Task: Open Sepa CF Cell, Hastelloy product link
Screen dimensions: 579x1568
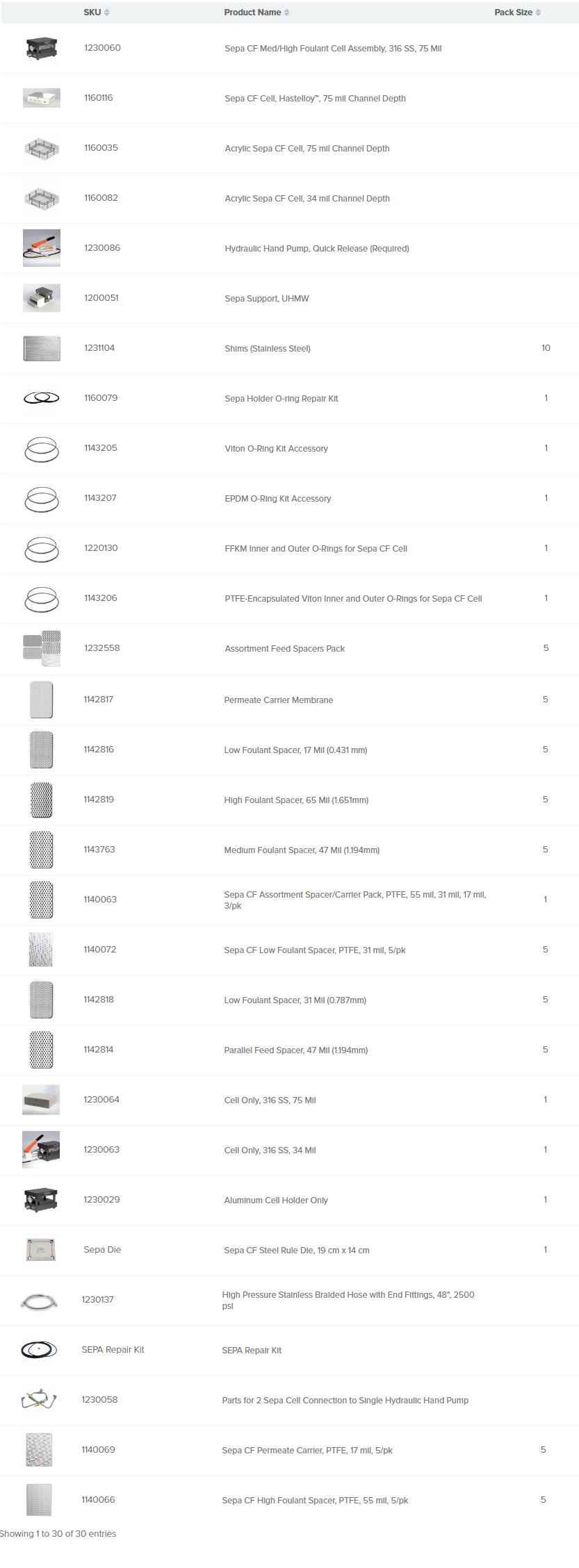Action: [x=315, y=99]
